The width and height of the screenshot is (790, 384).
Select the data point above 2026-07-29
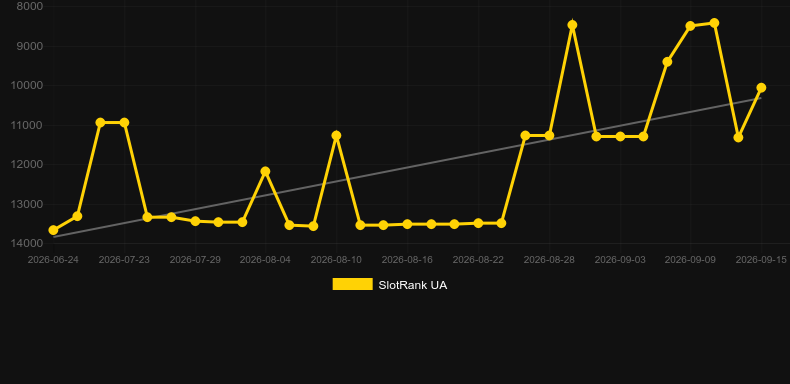195,221
